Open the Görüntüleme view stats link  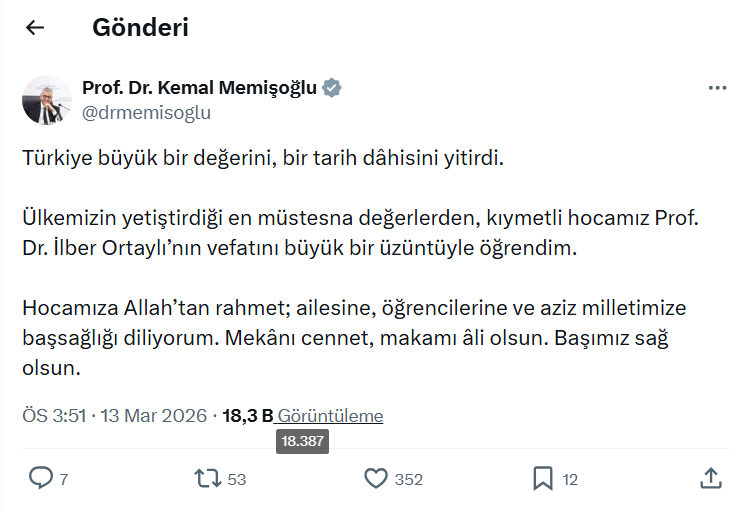[x=330, y=416]
